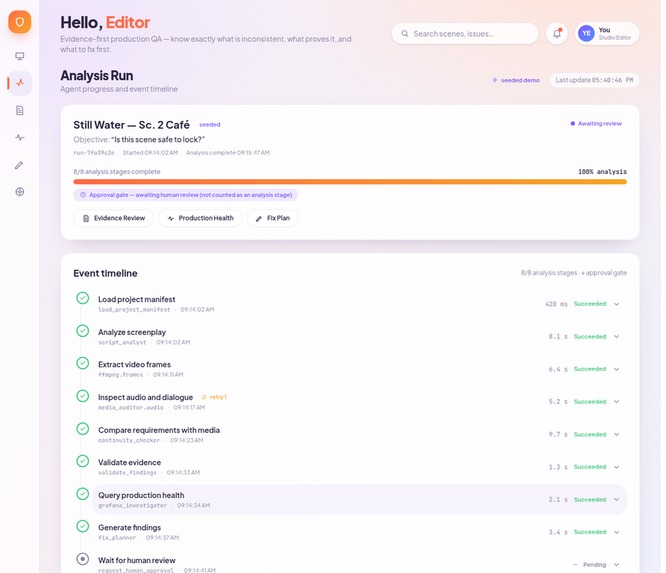Click the seeded demo sparkle badge

point(516,80)
